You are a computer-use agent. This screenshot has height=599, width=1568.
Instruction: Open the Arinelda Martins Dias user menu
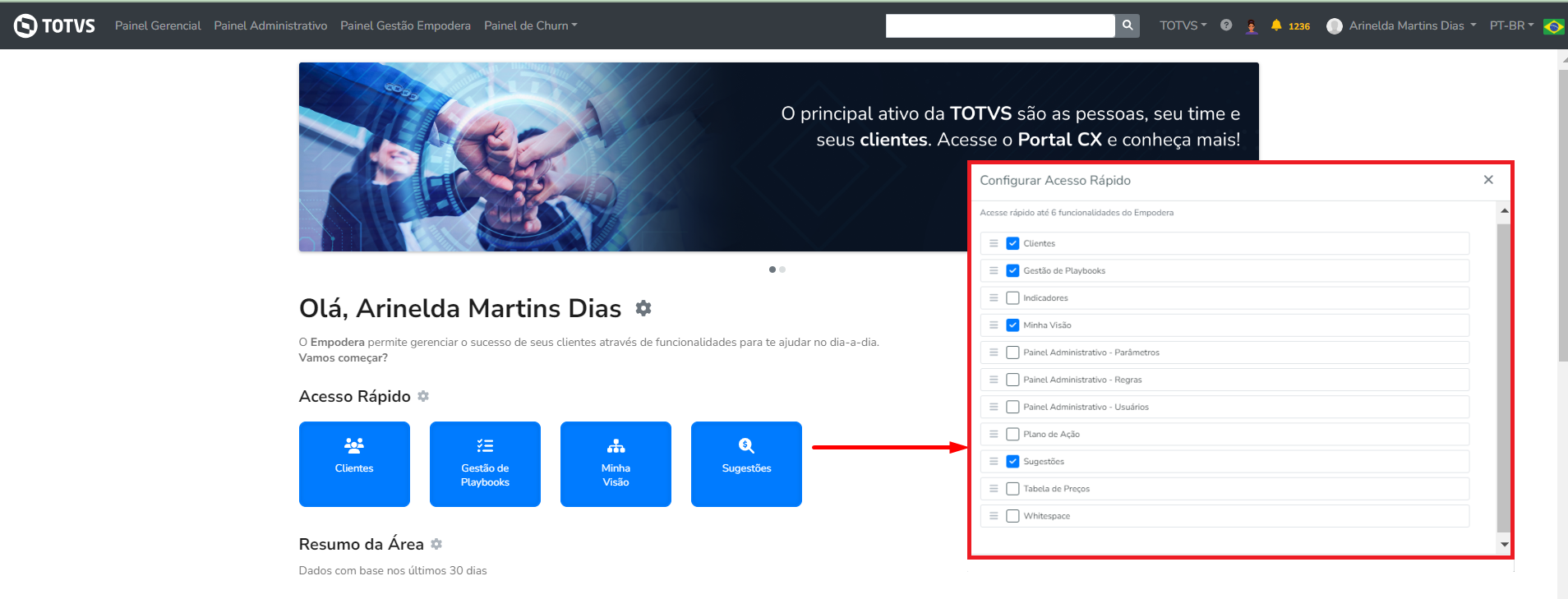(x=1412, y=25)
